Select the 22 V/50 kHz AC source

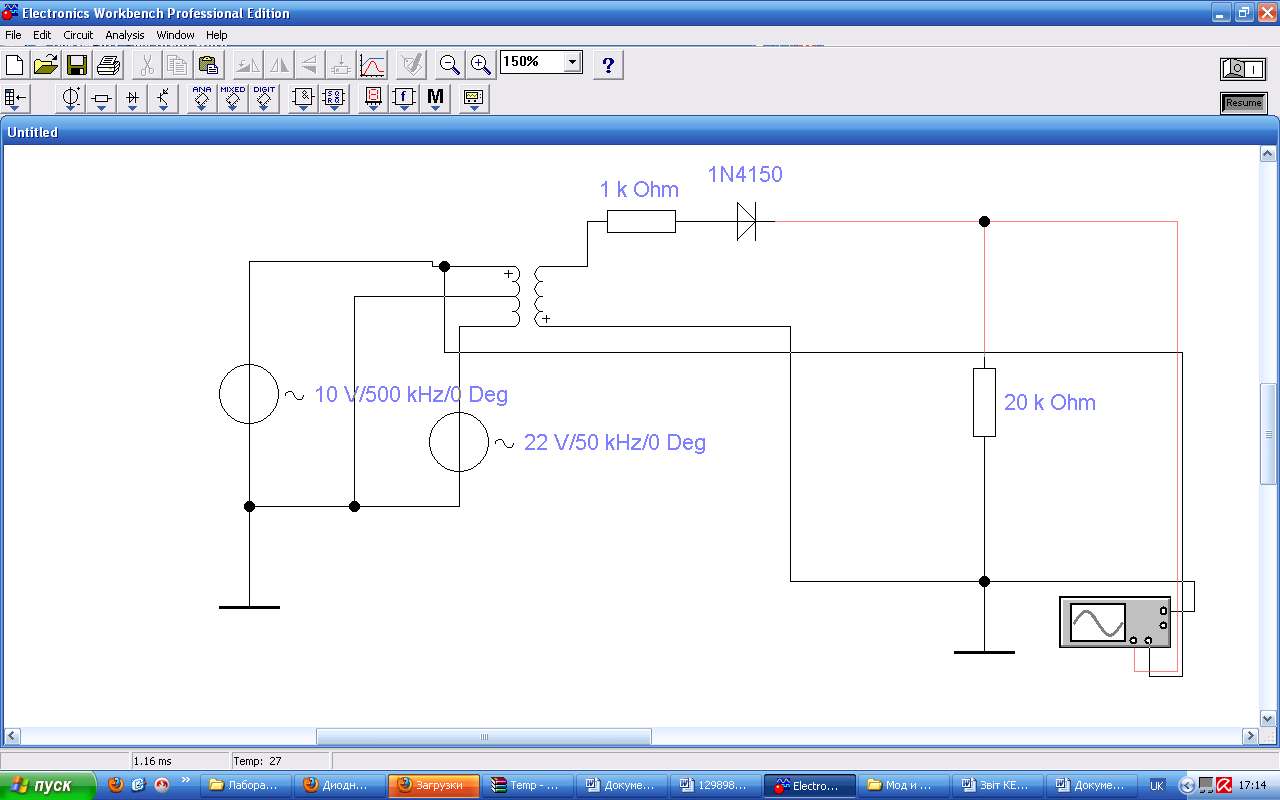pos(459,441)
